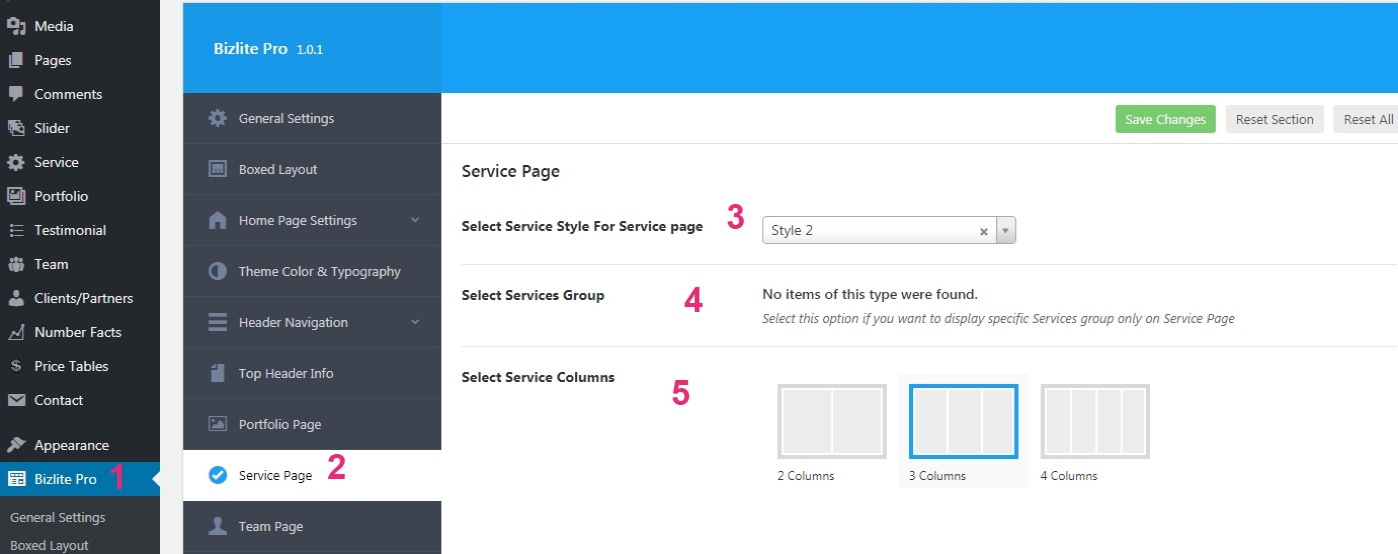This screenshot has height=554, width=1398.
Task: Click the Contact envelope icon
Action: coord(16,400)
